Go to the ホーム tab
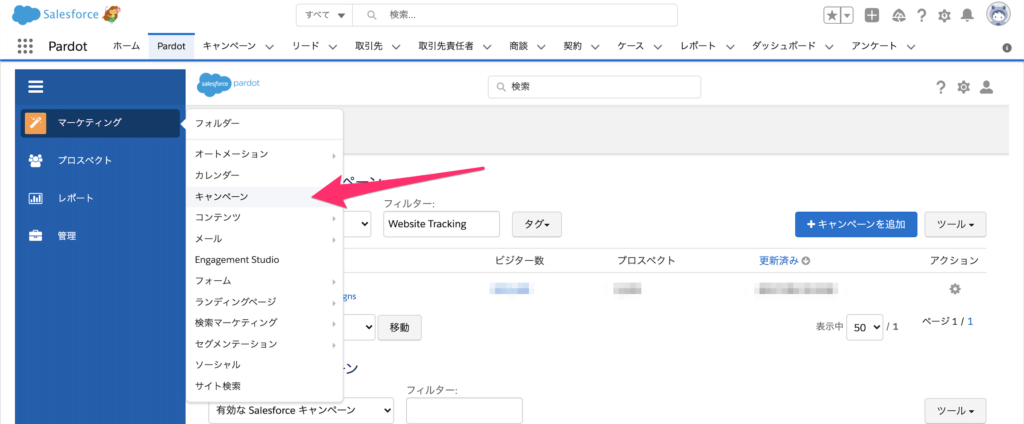 point(126,46)
